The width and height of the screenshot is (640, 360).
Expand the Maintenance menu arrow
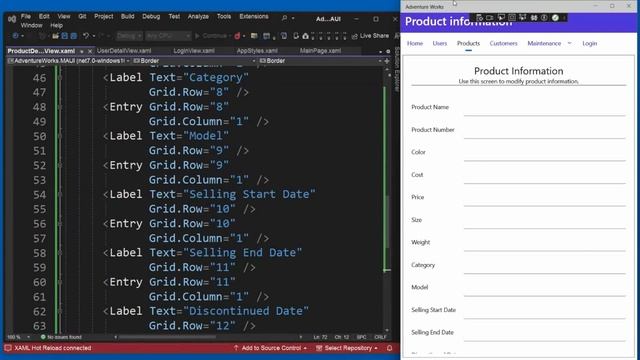(569, 43)
